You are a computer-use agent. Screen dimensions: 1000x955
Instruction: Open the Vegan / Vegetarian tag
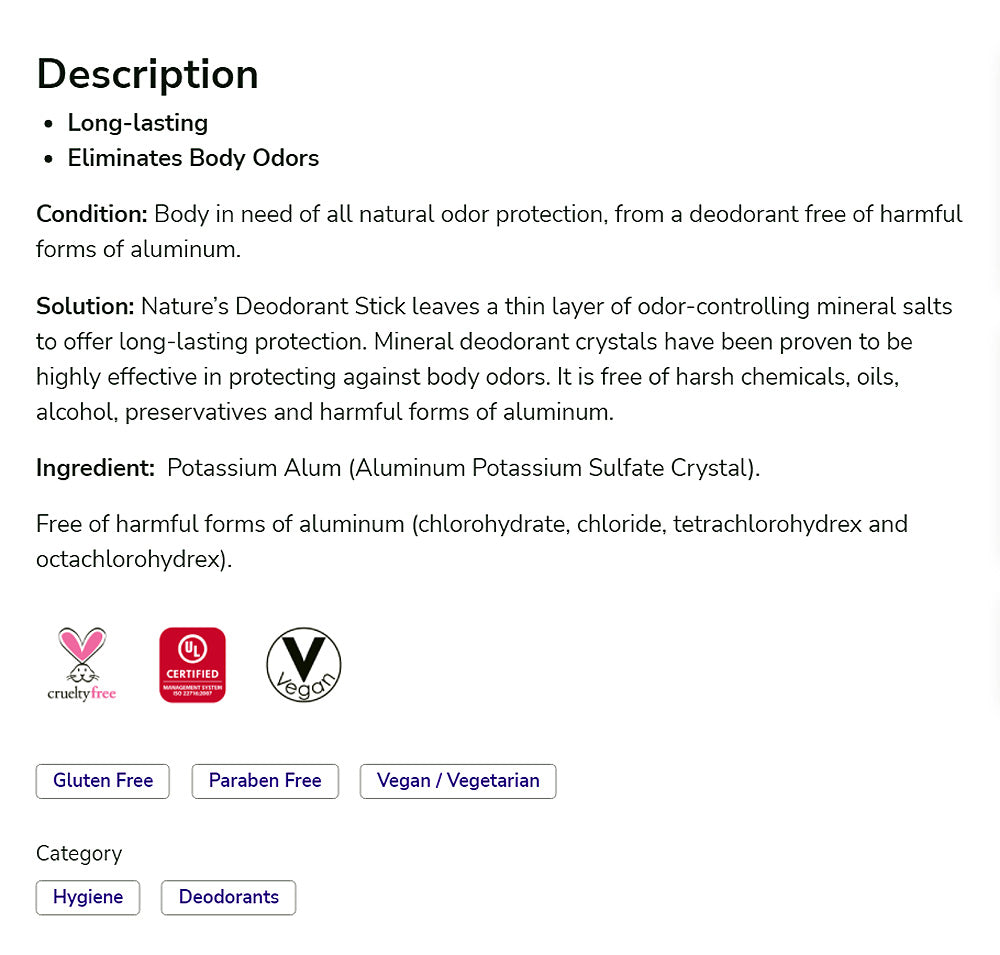457,781
